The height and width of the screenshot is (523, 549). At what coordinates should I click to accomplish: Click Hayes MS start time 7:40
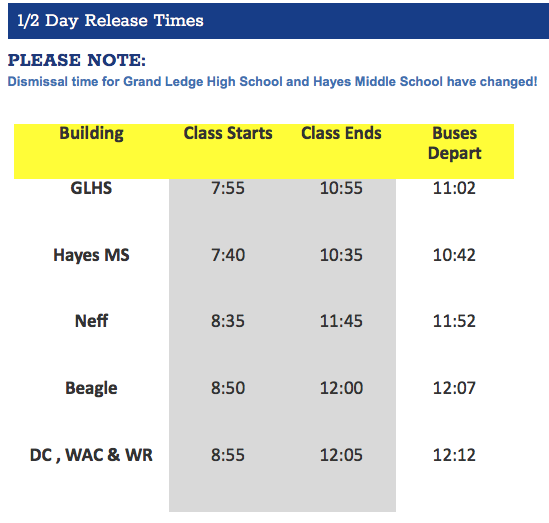point(228,255)
